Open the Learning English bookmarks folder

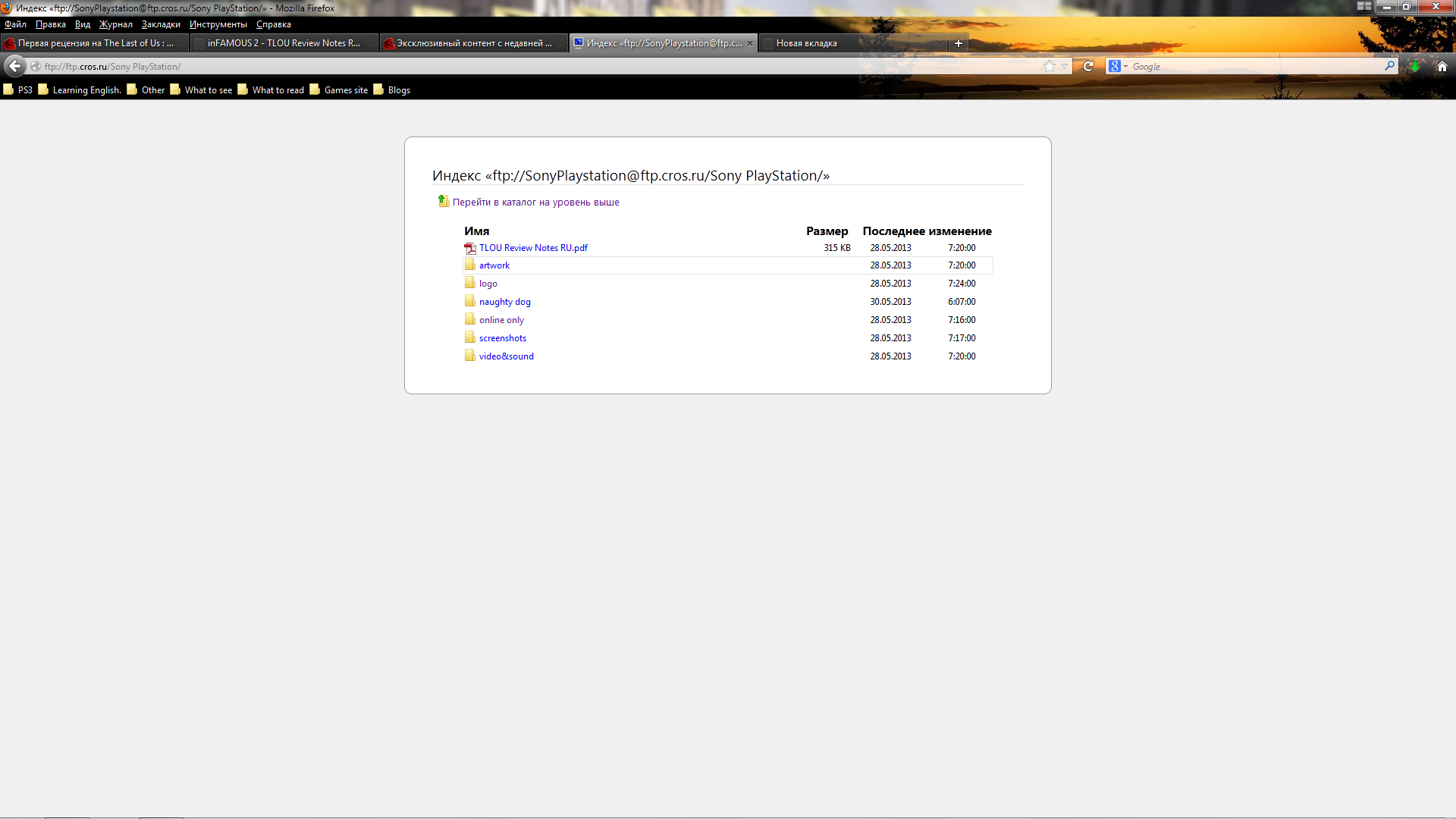pos(80,89)
